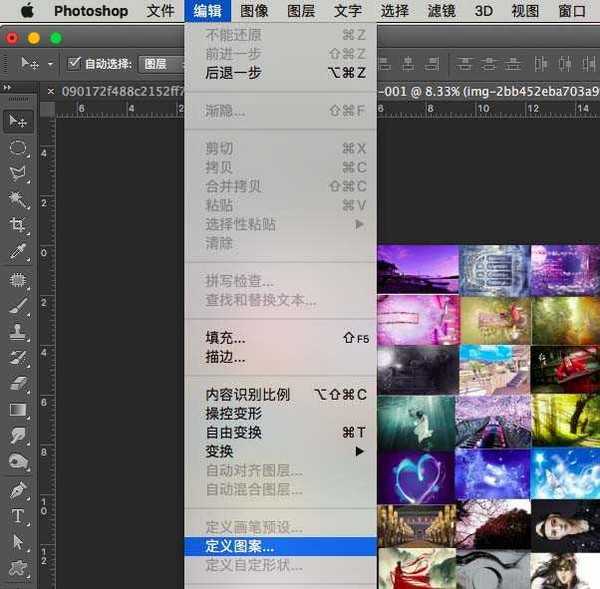Choose 填充... from the edit menu
600x589 pixels.
[280, 338]
